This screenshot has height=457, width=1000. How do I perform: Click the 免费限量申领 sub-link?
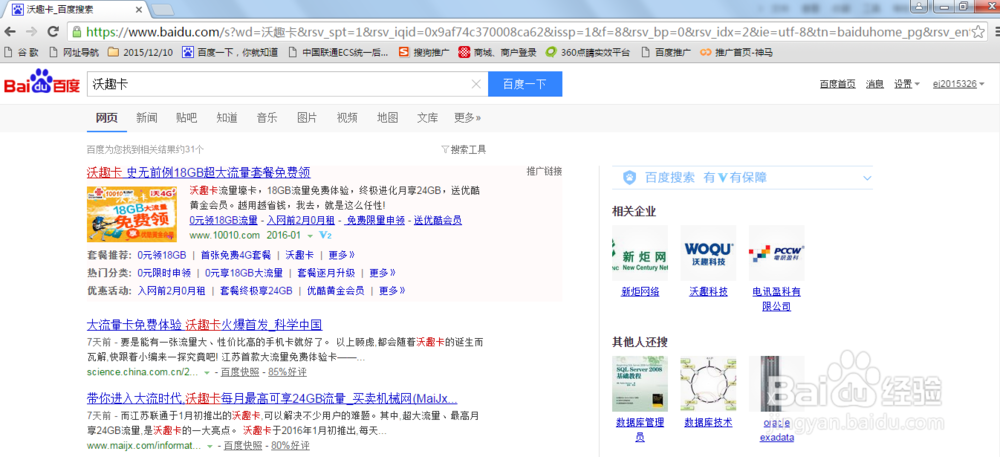click(376, 220)
